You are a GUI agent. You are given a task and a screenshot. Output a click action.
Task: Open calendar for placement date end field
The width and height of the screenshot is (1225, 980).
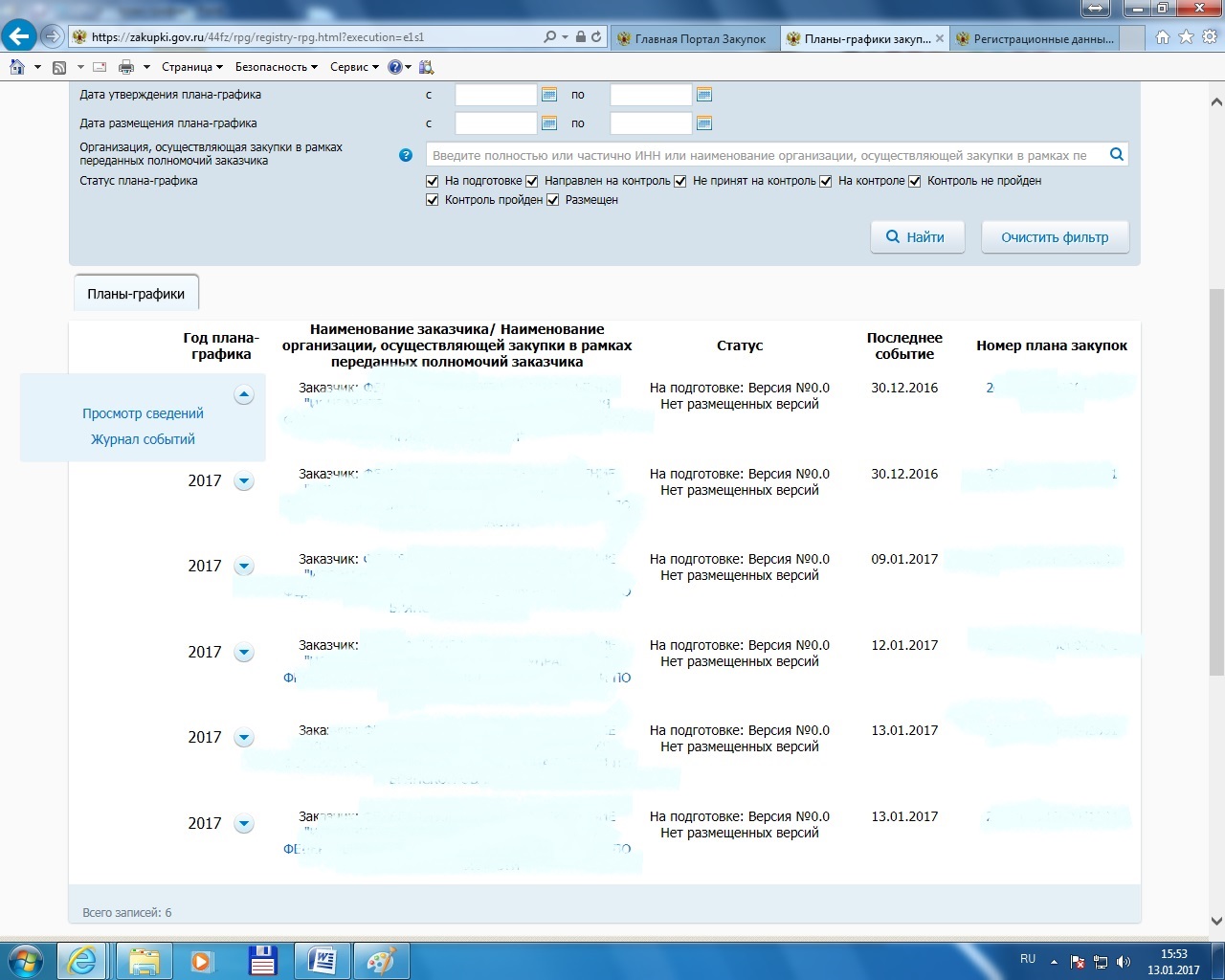point(704,123)
